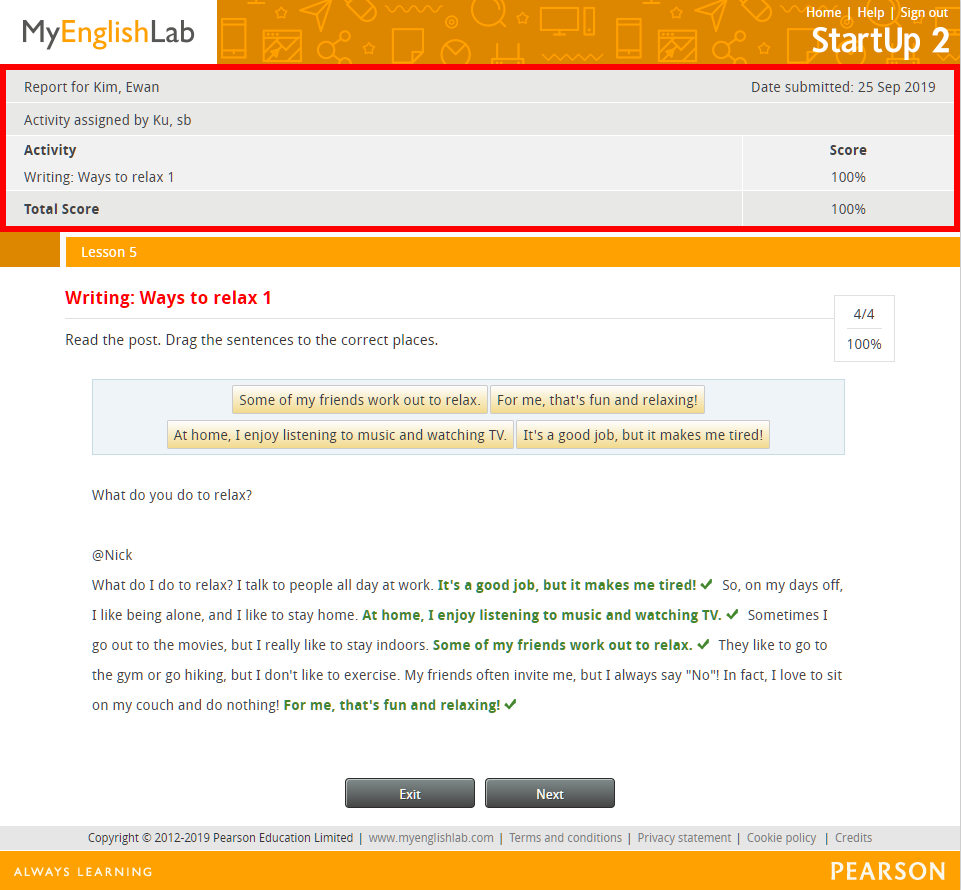Click the checkmark after 'watching TV.'
The image size is (961, 890).
(732, 614)
